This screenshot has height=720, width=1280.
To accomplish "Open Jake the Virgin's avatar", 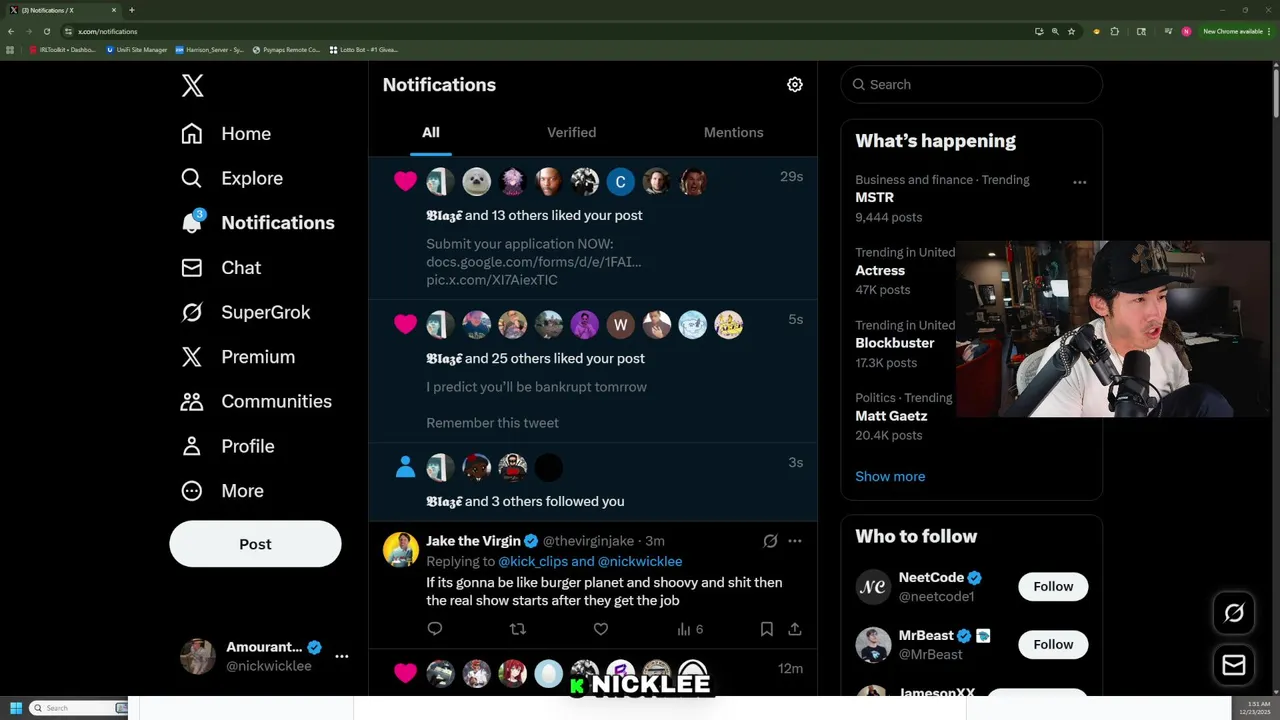I will click(401, 550).
